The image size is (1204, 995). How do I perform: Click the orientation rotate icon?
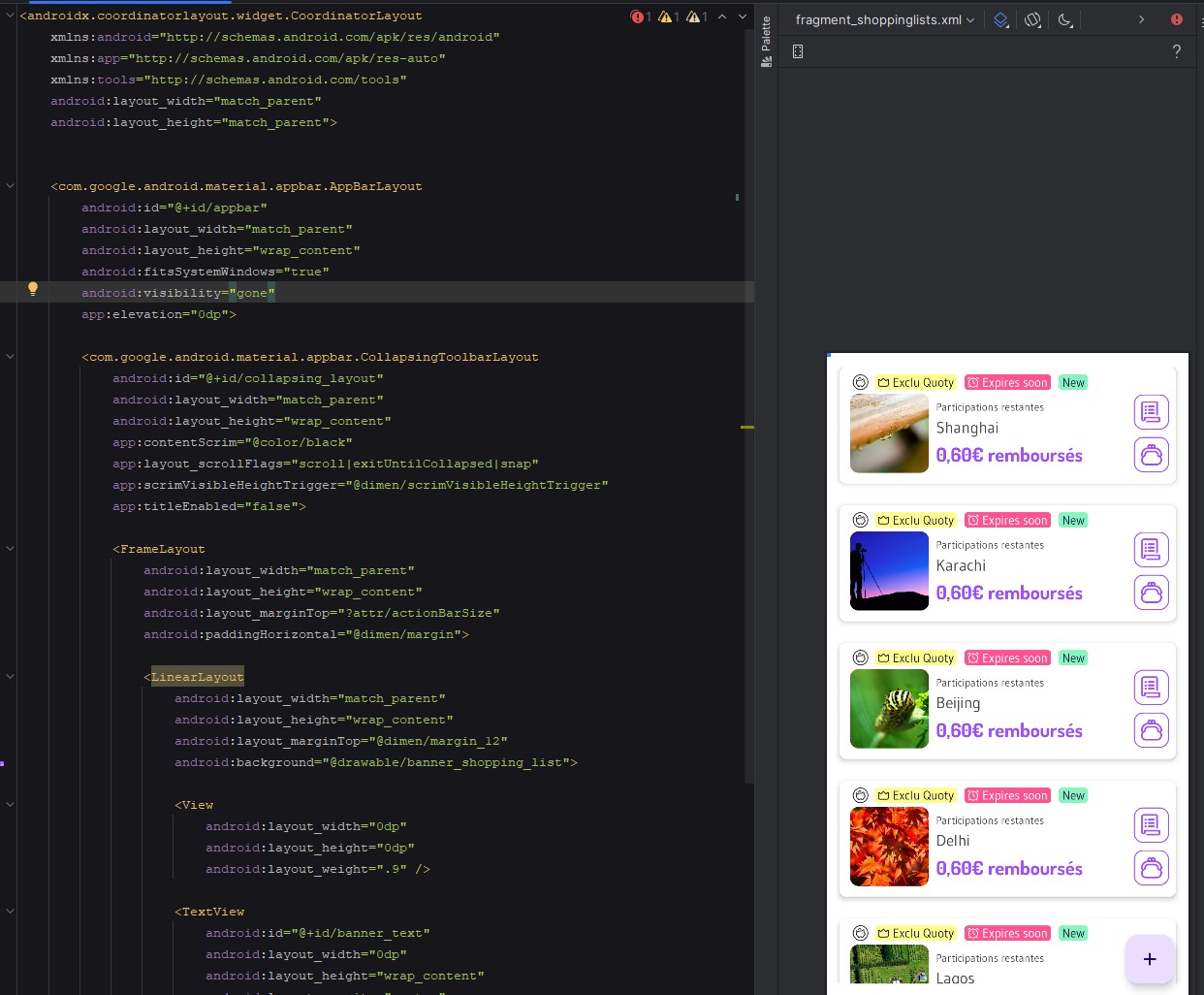tap(1033, 20)
